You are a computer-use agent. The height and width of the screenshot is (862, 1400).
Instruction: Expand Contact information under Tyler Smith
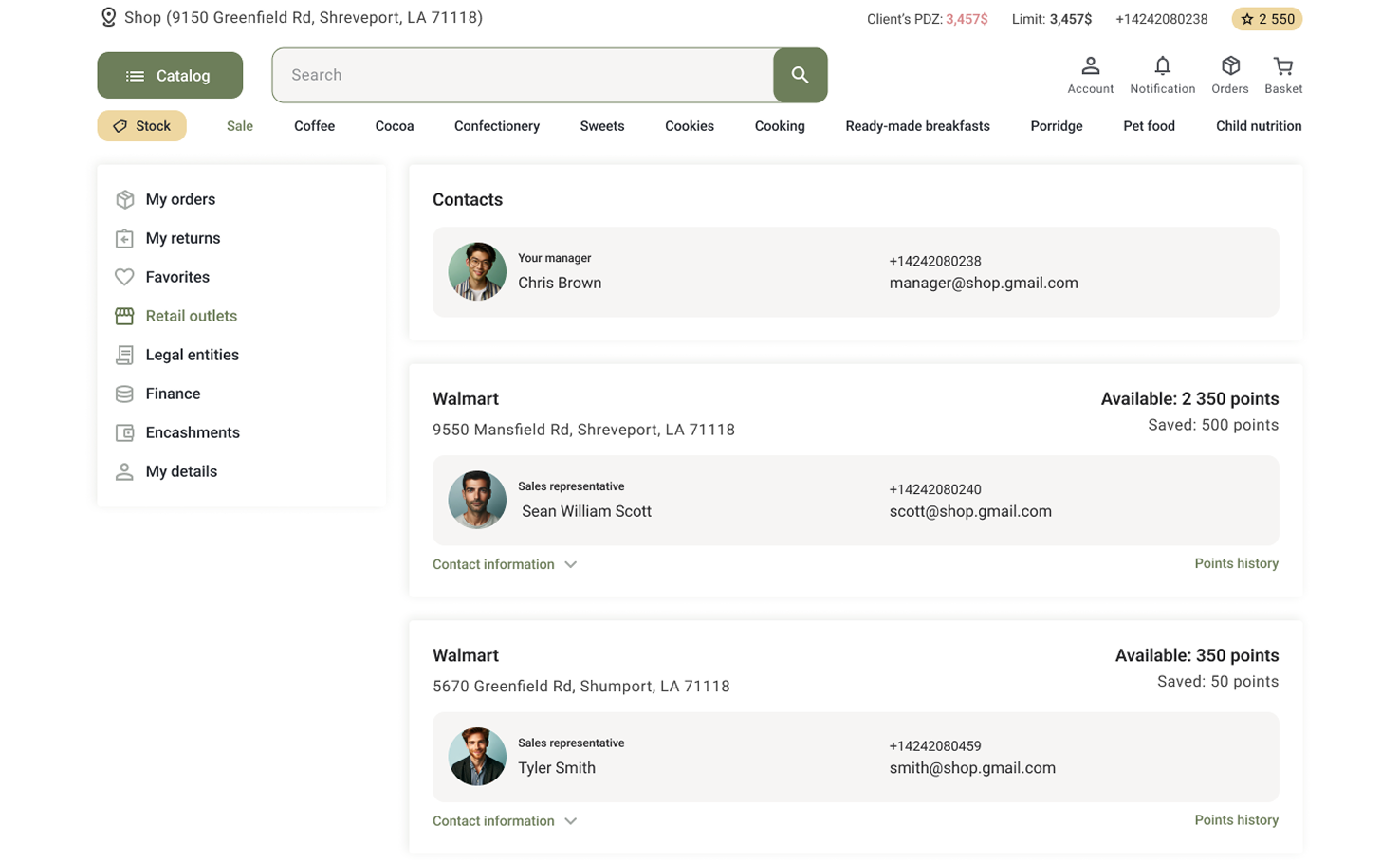tap(504, 821)
